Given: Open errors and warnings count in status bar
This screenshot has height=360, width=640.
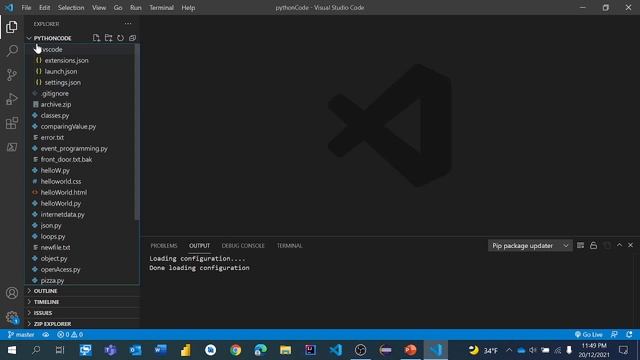Looking at the screenshot, I should coord(70,335).
